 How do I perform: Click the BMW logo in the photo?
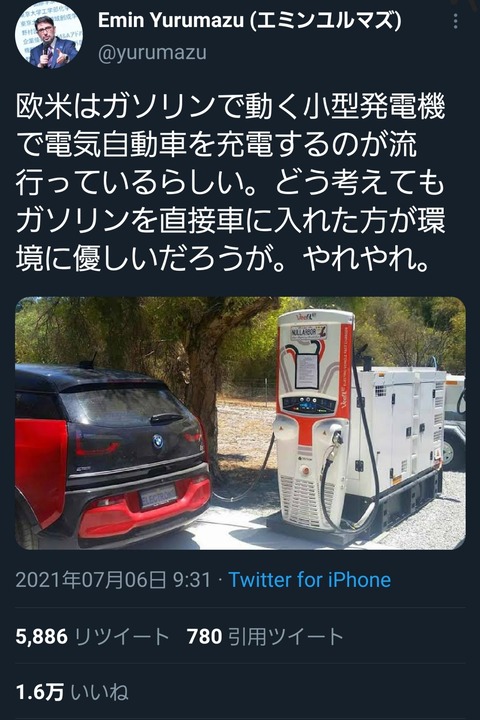point(158,441)
